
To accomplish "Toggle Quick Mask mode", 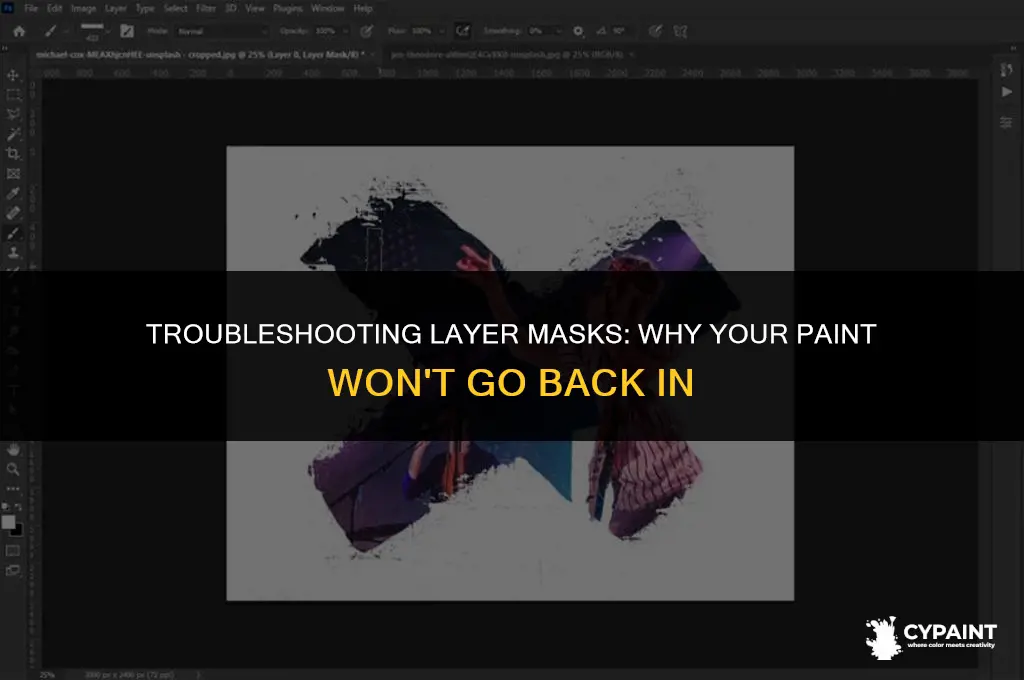I will point(12,551).
